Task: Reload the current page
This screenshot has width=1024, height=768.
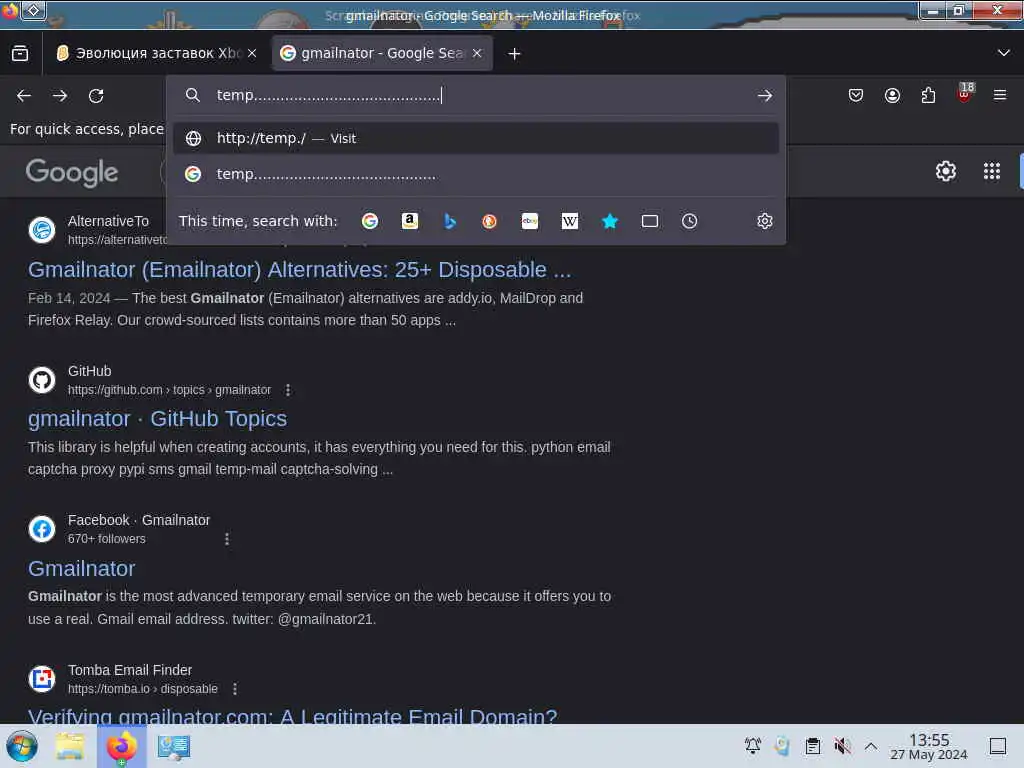Action: click(x=96, y=96)
